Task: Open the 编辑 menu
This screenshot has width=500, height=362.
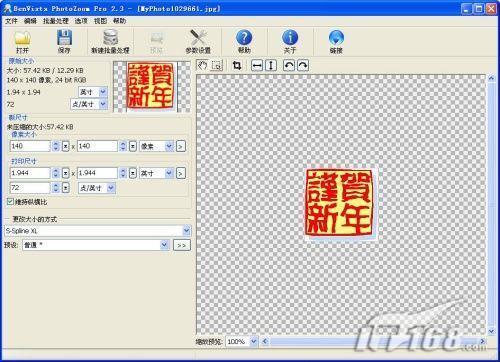Action: point(30,21)
